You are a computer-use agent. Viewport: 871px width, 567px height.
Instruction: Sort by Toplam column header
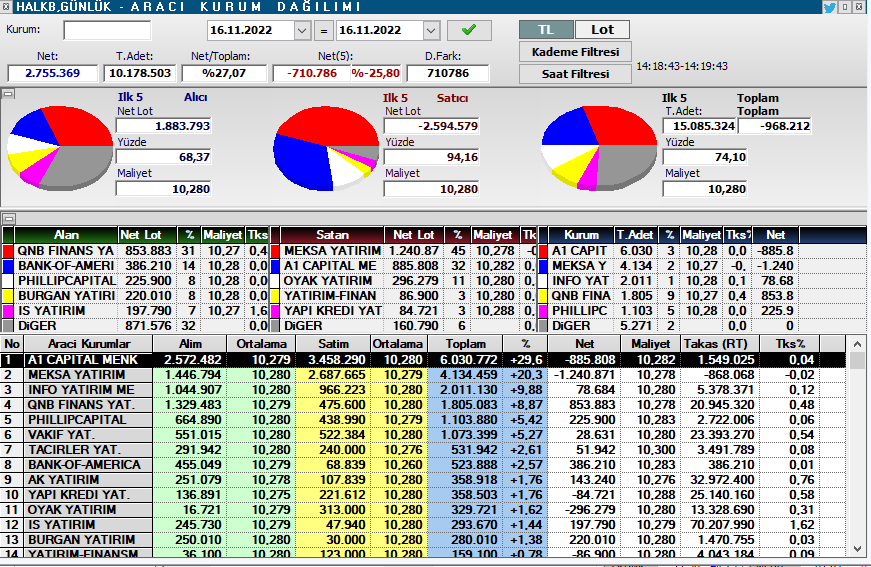465,344
